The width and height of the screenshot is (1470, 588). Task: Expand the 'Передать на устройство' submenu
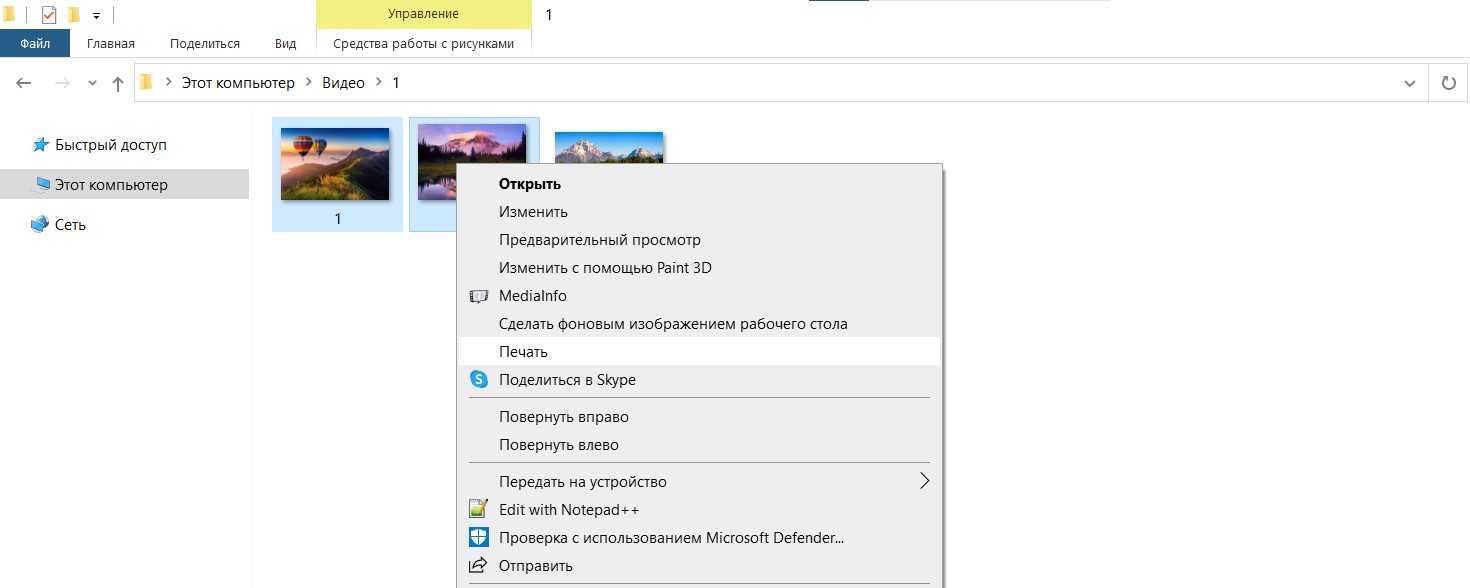[924, 481]
